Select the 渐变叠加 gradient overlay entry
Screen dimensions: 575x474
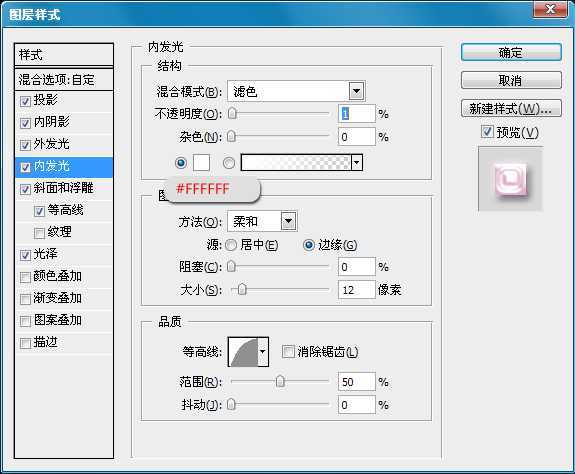[x=58, y=298]
